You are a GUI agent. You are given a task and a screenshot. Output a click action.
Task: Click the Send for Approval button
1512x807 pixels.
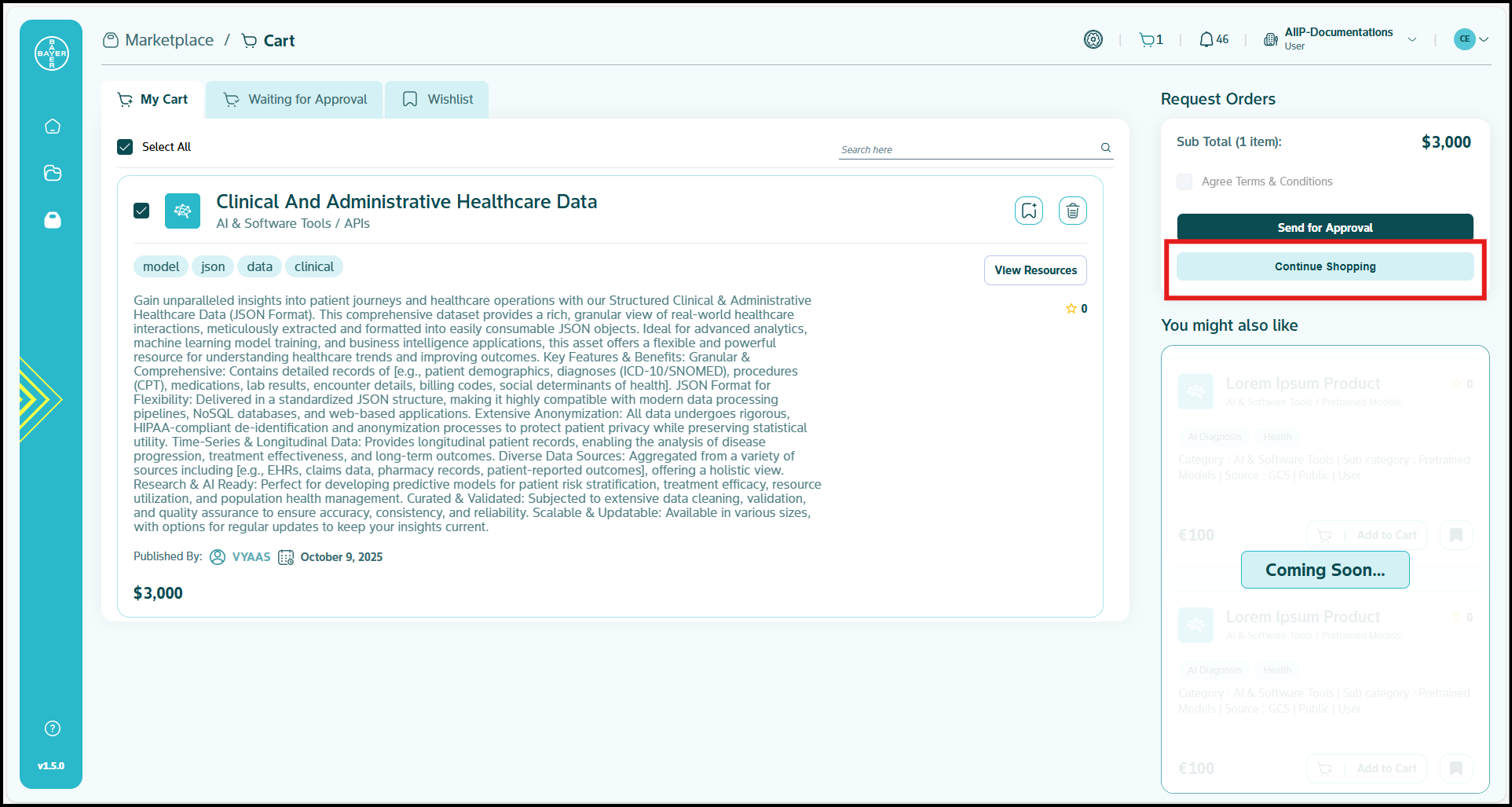coord(1324,227)
